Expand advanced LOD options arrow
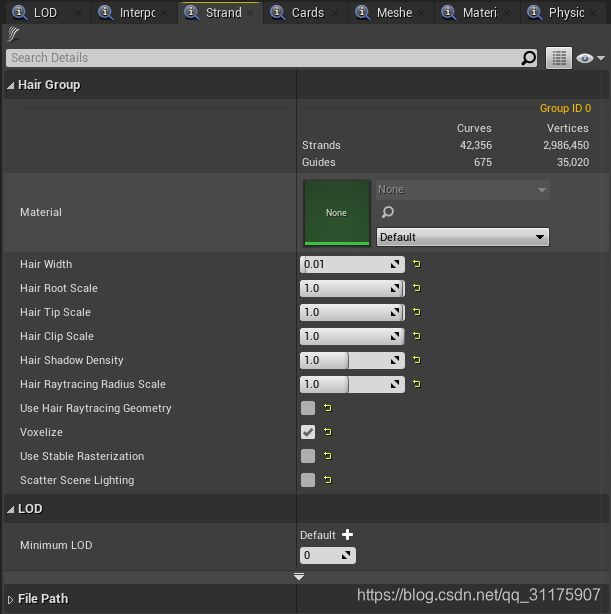This screenshot has width=611, height=614. pyautogui.click(x=299, y=576)
